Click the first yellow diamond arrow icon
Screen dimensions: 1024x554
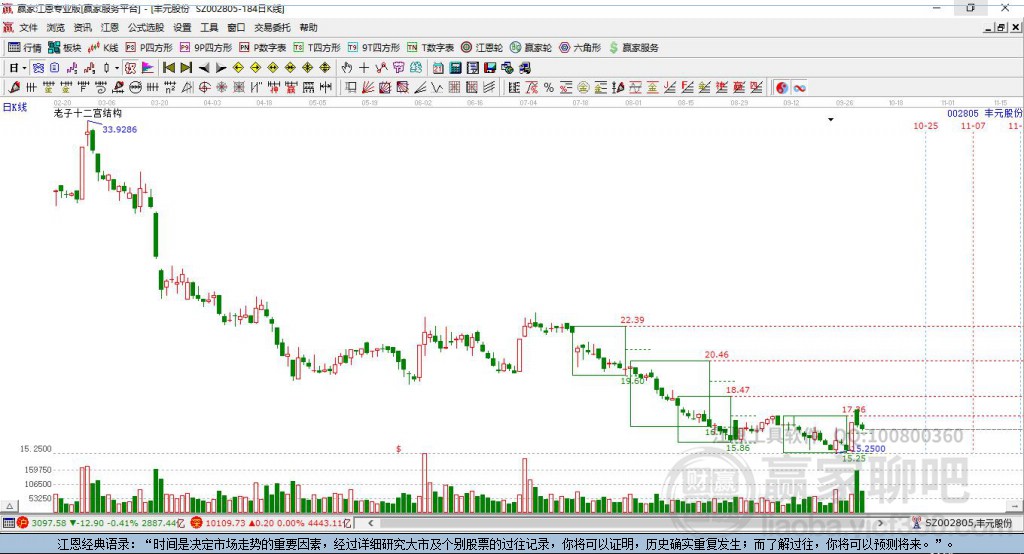[238, 68]
